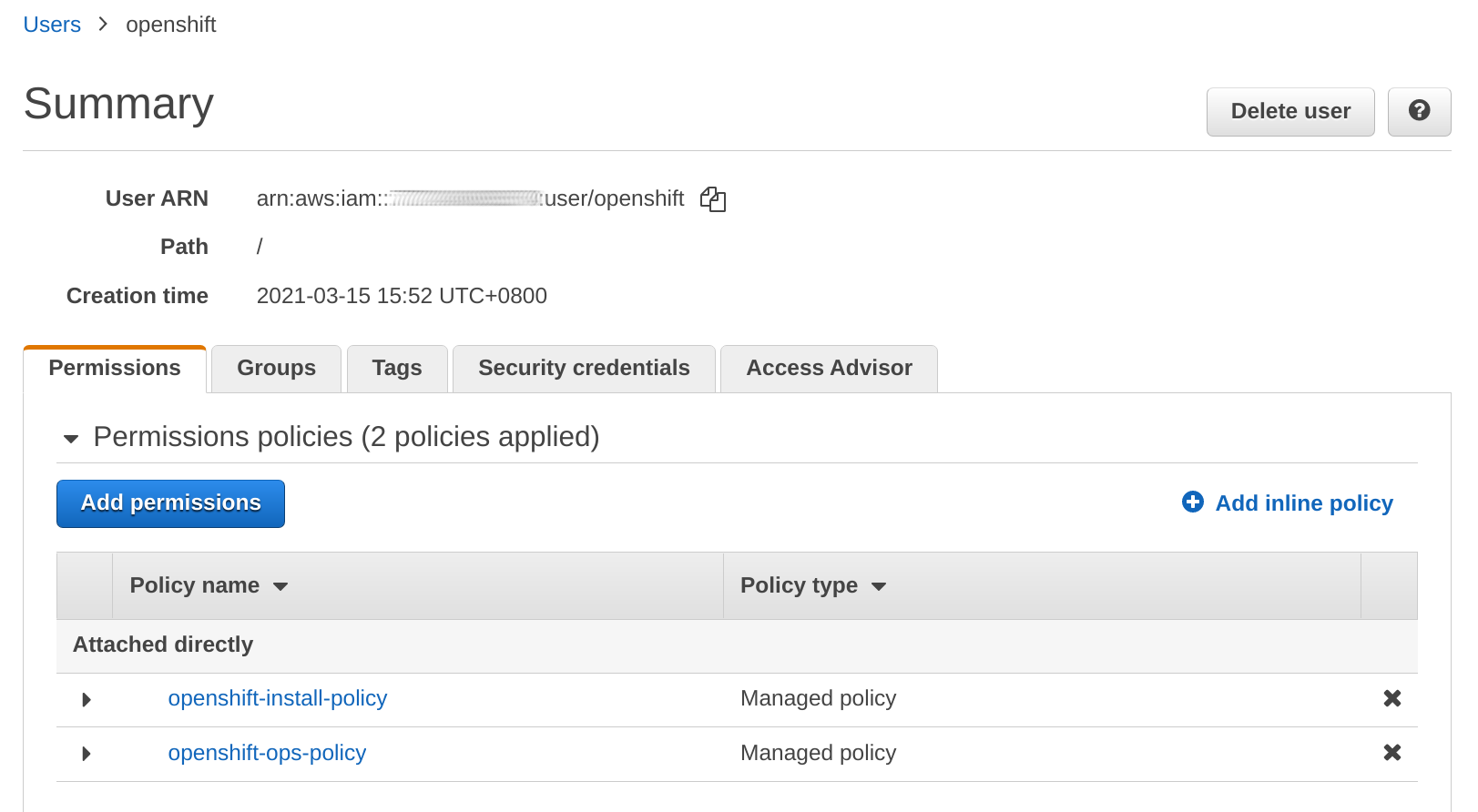Click the Add permissions button

[x=170, y=503]
